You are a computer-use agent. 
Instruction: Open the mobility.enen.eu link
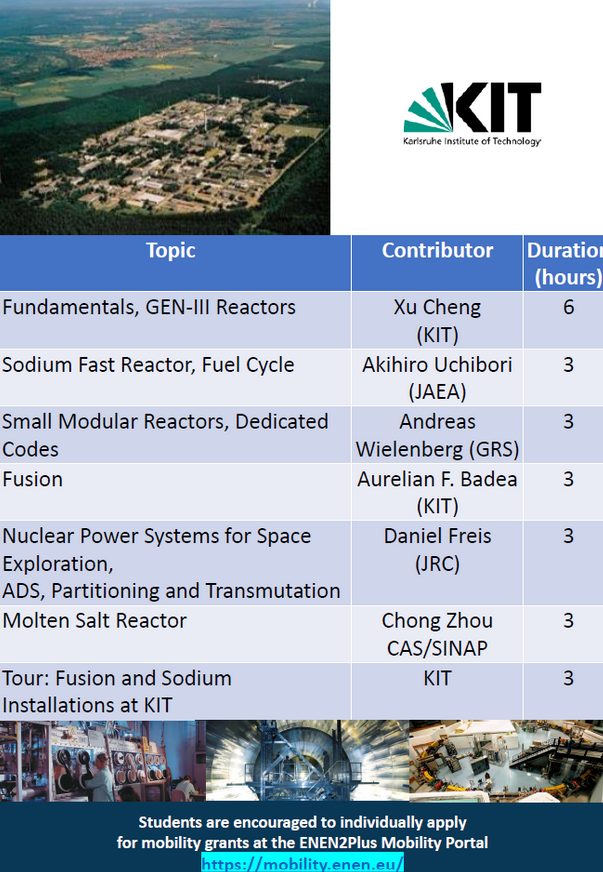tap(302, 864)
